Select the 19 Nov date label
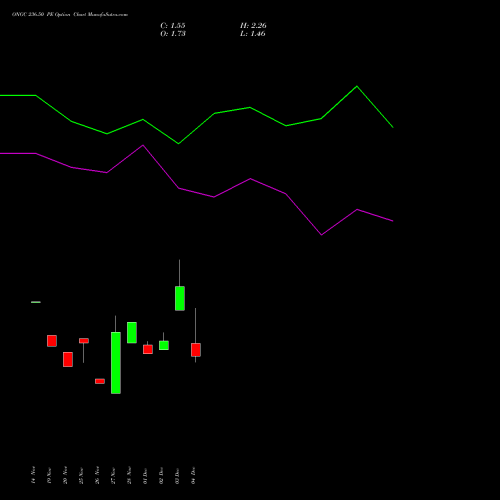 (49, 475)
